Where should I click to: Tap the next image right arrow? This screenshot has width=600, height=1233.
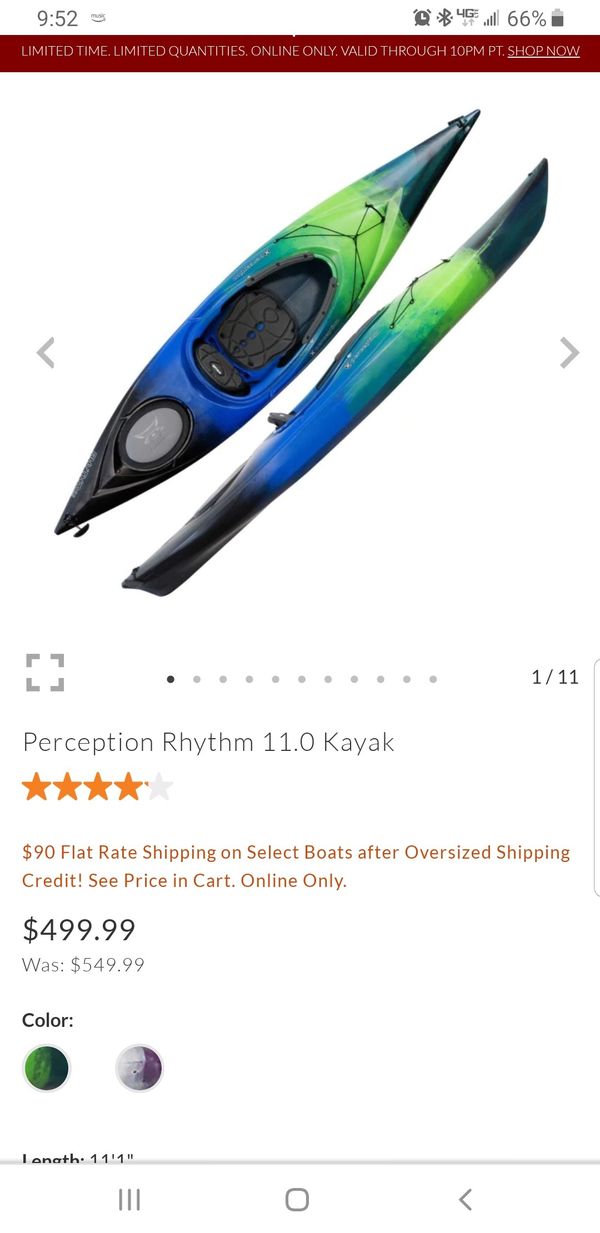click(569, 353)
